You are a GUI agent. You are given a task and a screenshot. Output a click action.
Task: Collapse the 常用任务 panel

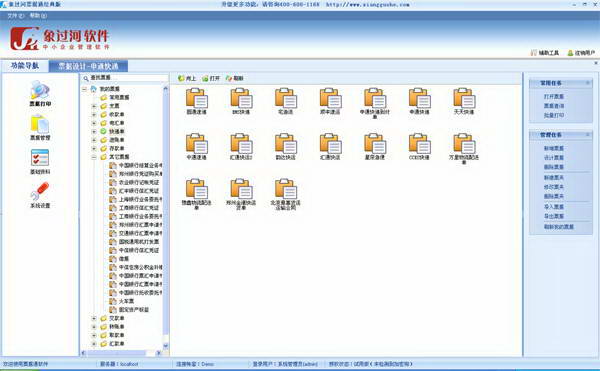pos(588,83)
